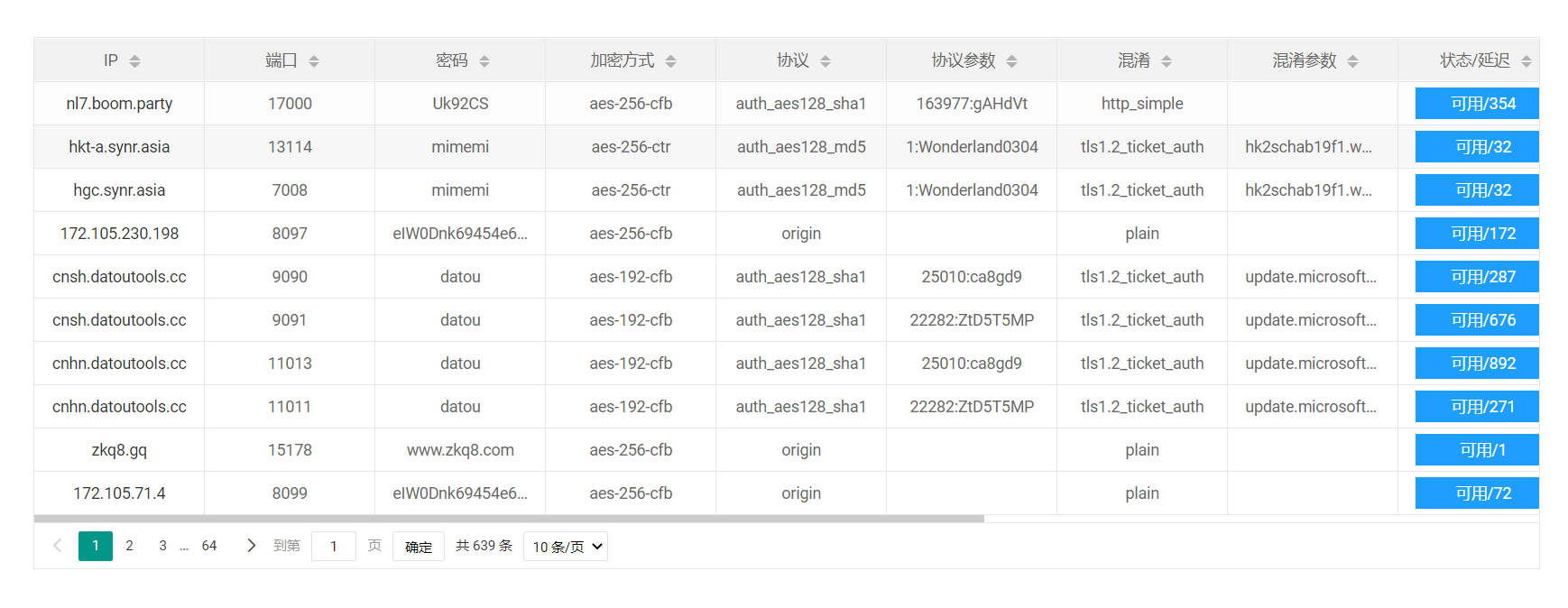Focus the page number input field
The height and width of the screenshot is (608, 1568).
coord(334,547)
